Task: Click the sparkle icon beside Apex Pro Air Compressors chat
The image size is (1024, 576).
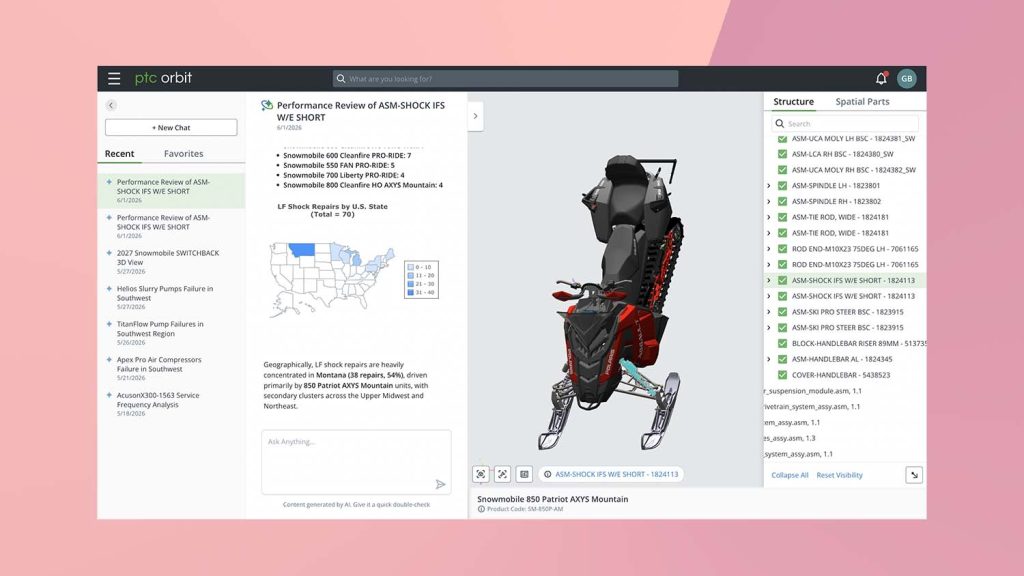Action: pyautogui.click(x=109, y=359)
